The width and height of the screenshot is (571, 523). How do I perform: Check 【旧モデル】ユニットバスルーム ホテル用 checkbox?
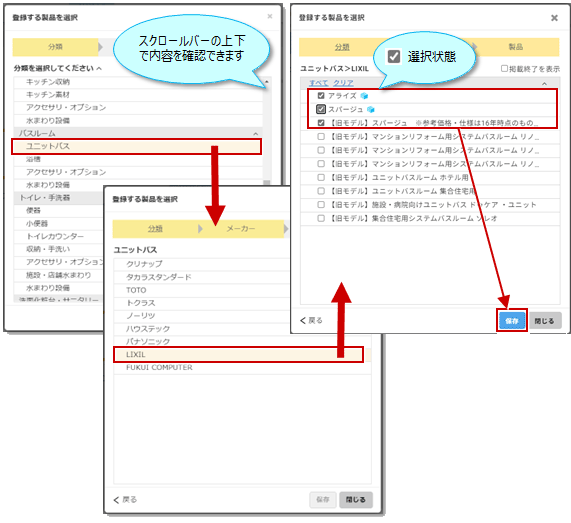click(x=321, y=177)
